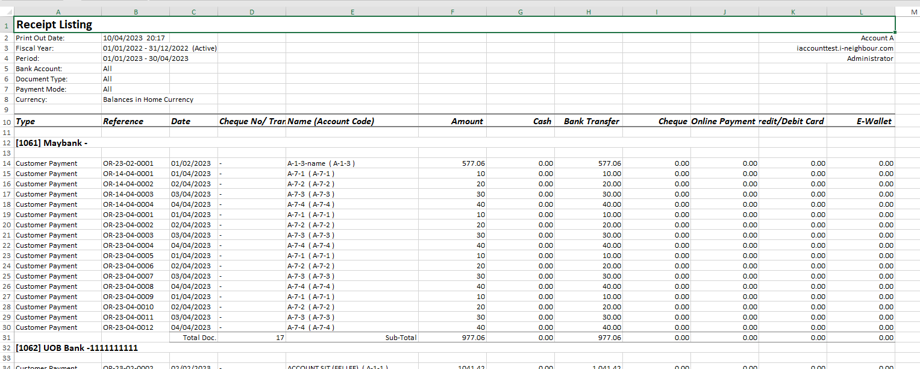The width and height of the screenshot is (920, 369).
Task: Click the date for OR-23-04-0011
Action: (x=193, y=317)
